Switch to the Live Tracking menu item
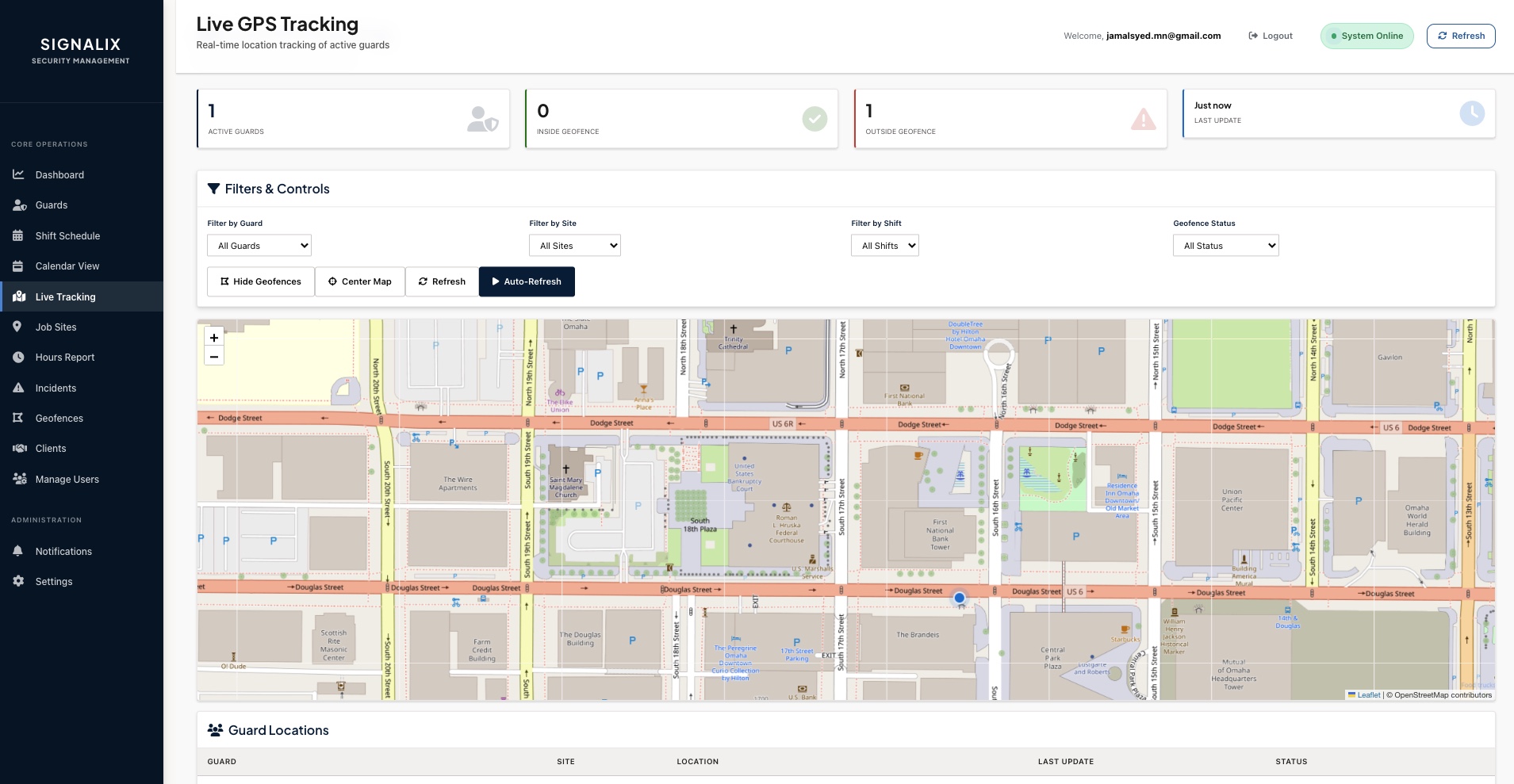1514x784 pixels. point(65,296)
